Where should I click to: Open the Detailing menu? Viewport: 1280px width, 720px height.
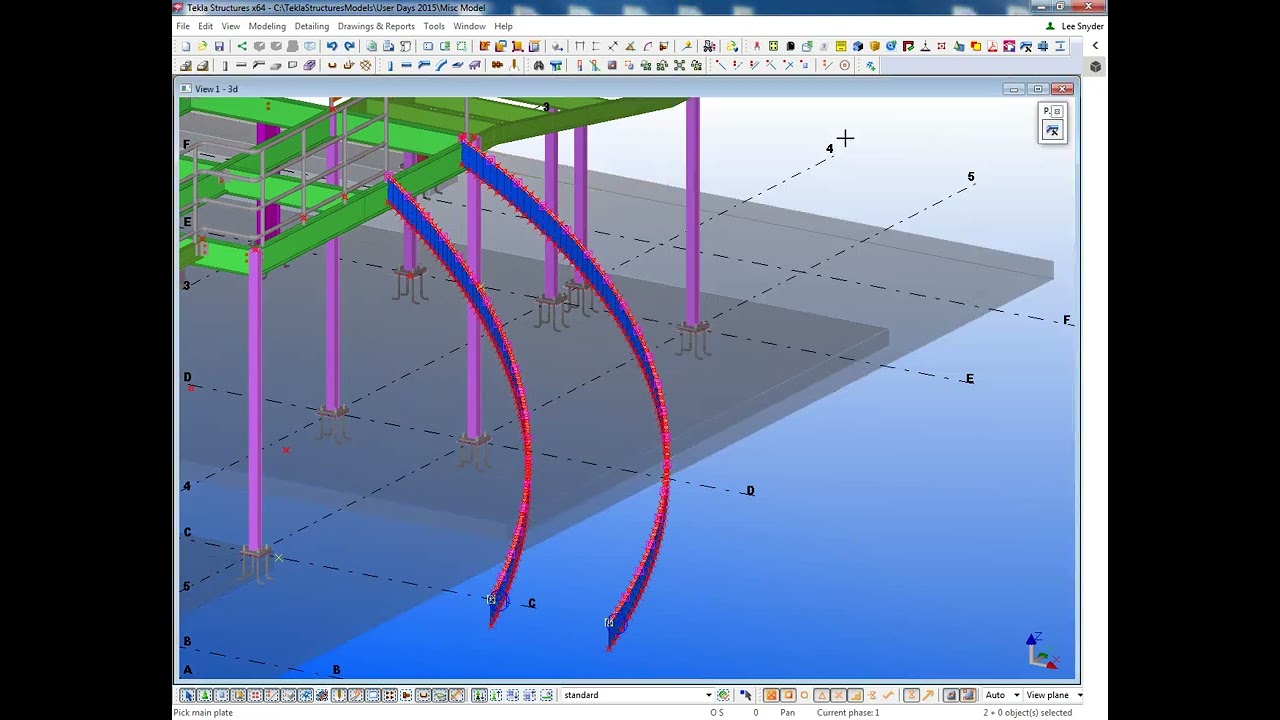click(312, 26)
